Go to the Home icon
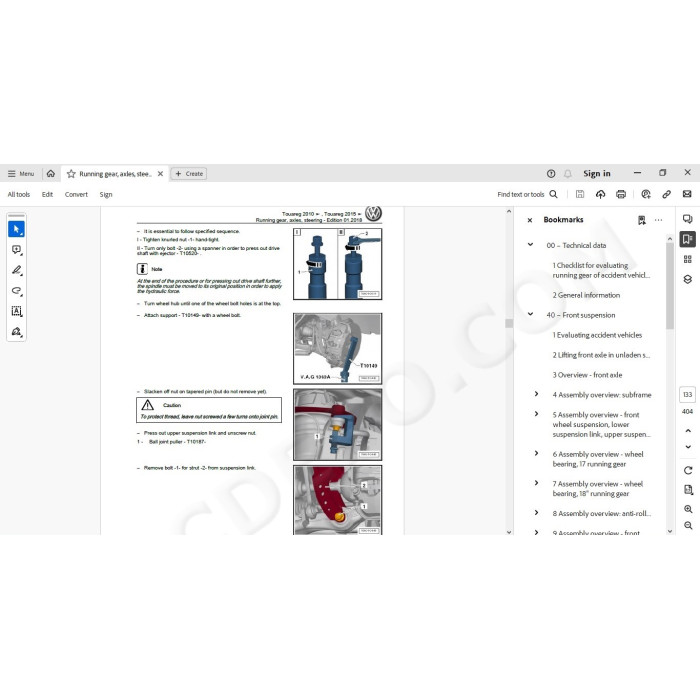Viewport: 700px width, 700px height. pos(51,174)
